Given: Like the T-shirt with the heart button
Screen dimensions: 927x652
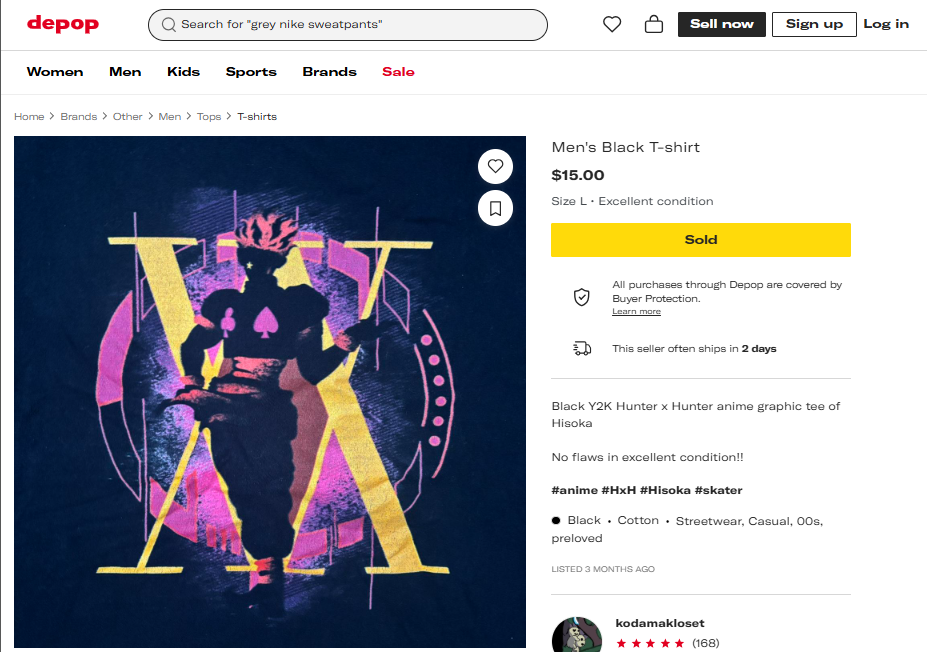Looking at the screenshot, I should 495,166.
